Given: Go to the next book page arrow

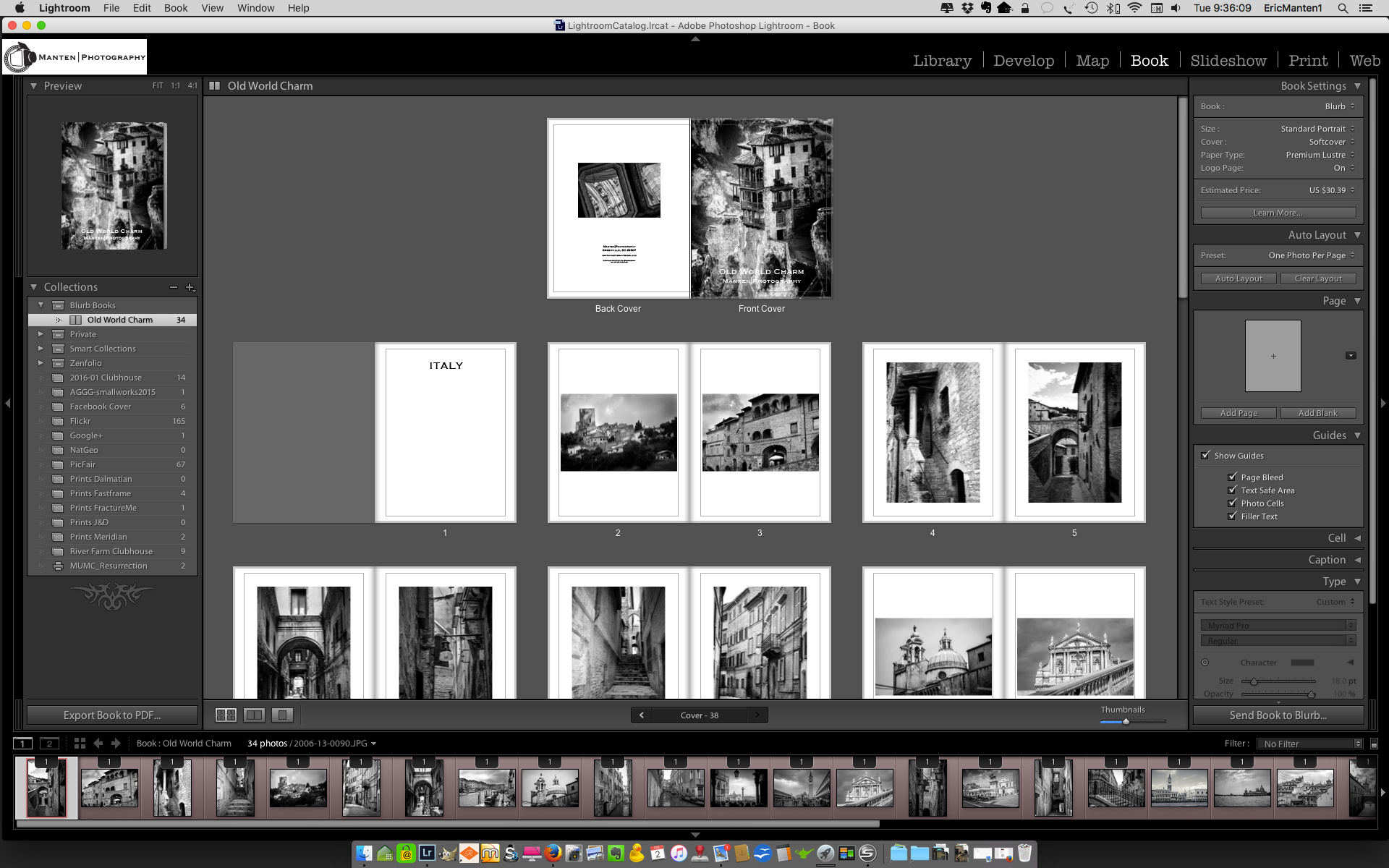Looking at the screenshot, I should point(757,715).
